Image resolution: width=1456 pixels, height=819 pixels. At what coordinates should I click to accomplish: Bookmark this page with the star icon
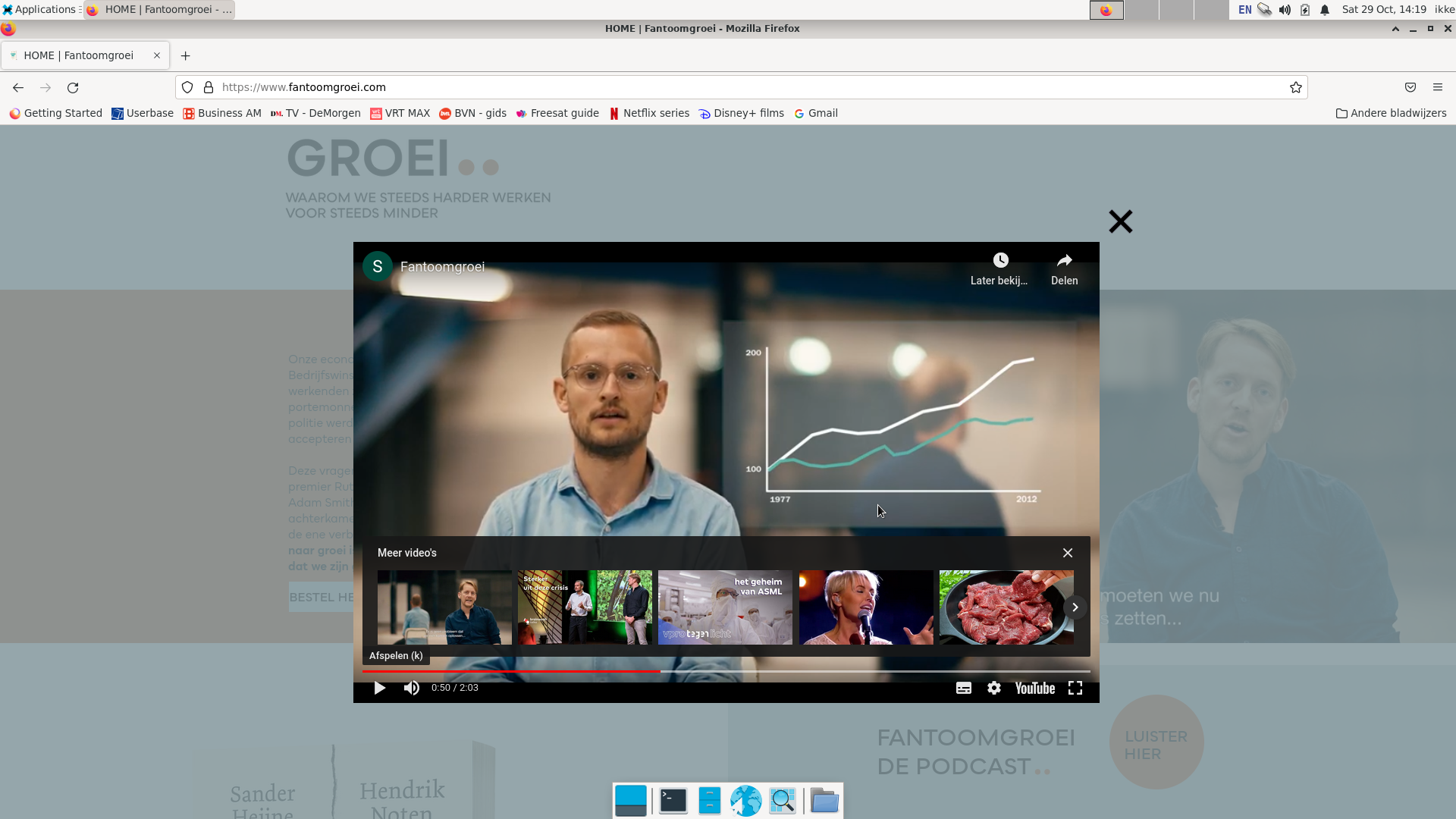1296,87
